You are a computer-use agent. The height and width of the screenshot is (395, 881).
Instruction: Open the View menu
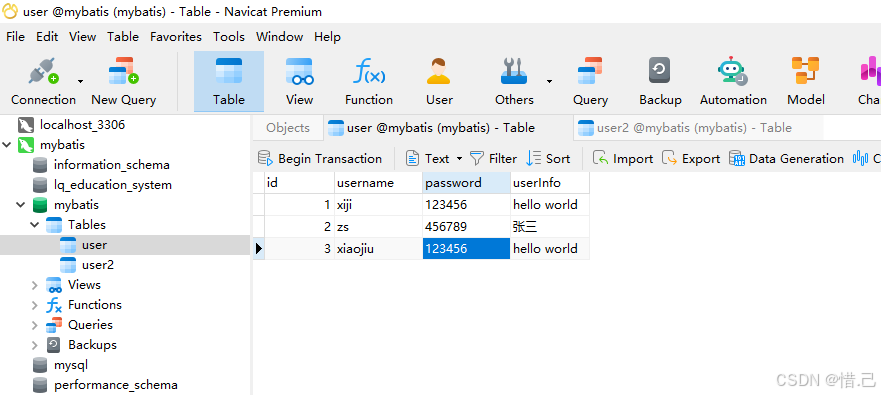click(x=83, y=37)
